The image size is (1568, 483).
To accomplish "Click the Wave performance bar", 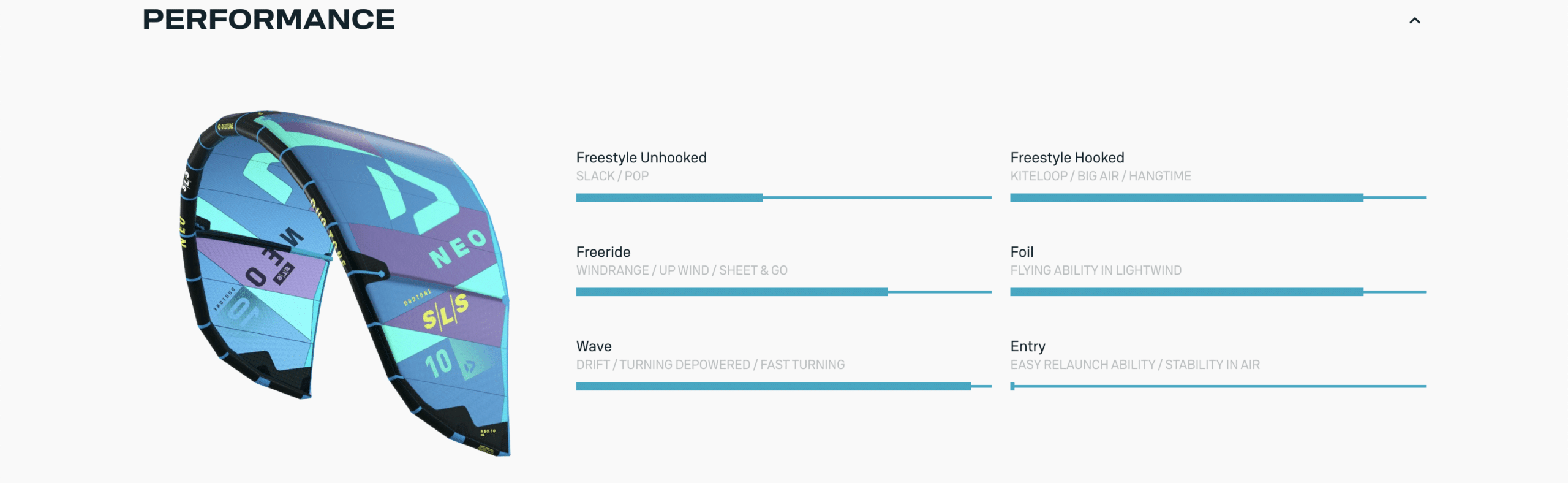I will click(x=783, y=386).
